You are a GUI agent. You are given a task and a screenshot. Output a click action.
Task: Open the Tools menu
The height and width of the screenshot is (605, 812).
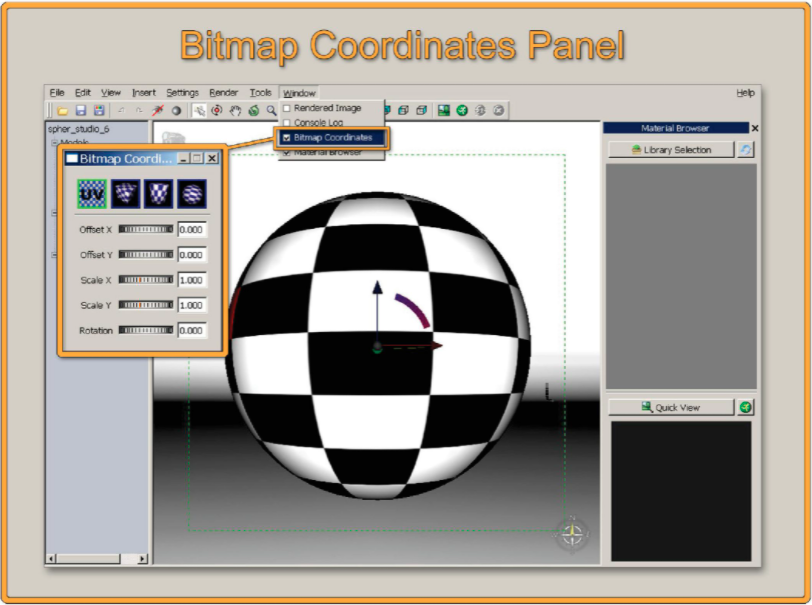click(x=260, y=93)
